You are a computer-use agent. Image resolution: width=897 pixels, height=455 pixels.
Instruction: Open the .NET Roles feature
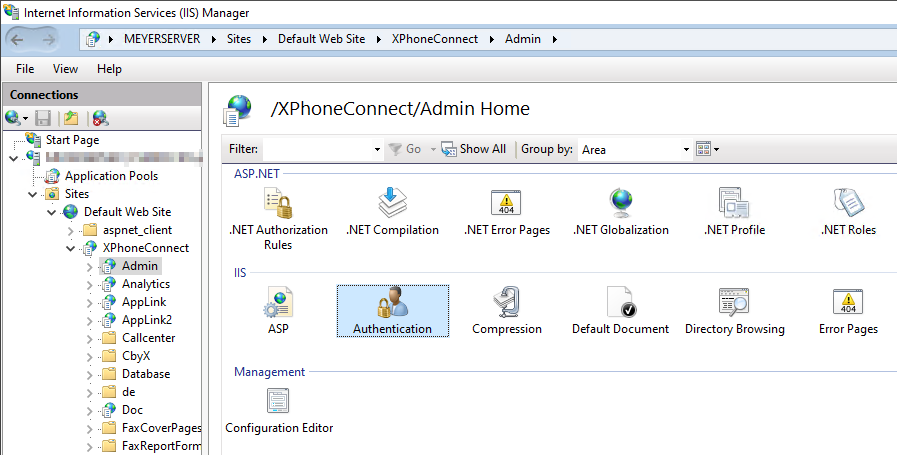pos(848,212)
